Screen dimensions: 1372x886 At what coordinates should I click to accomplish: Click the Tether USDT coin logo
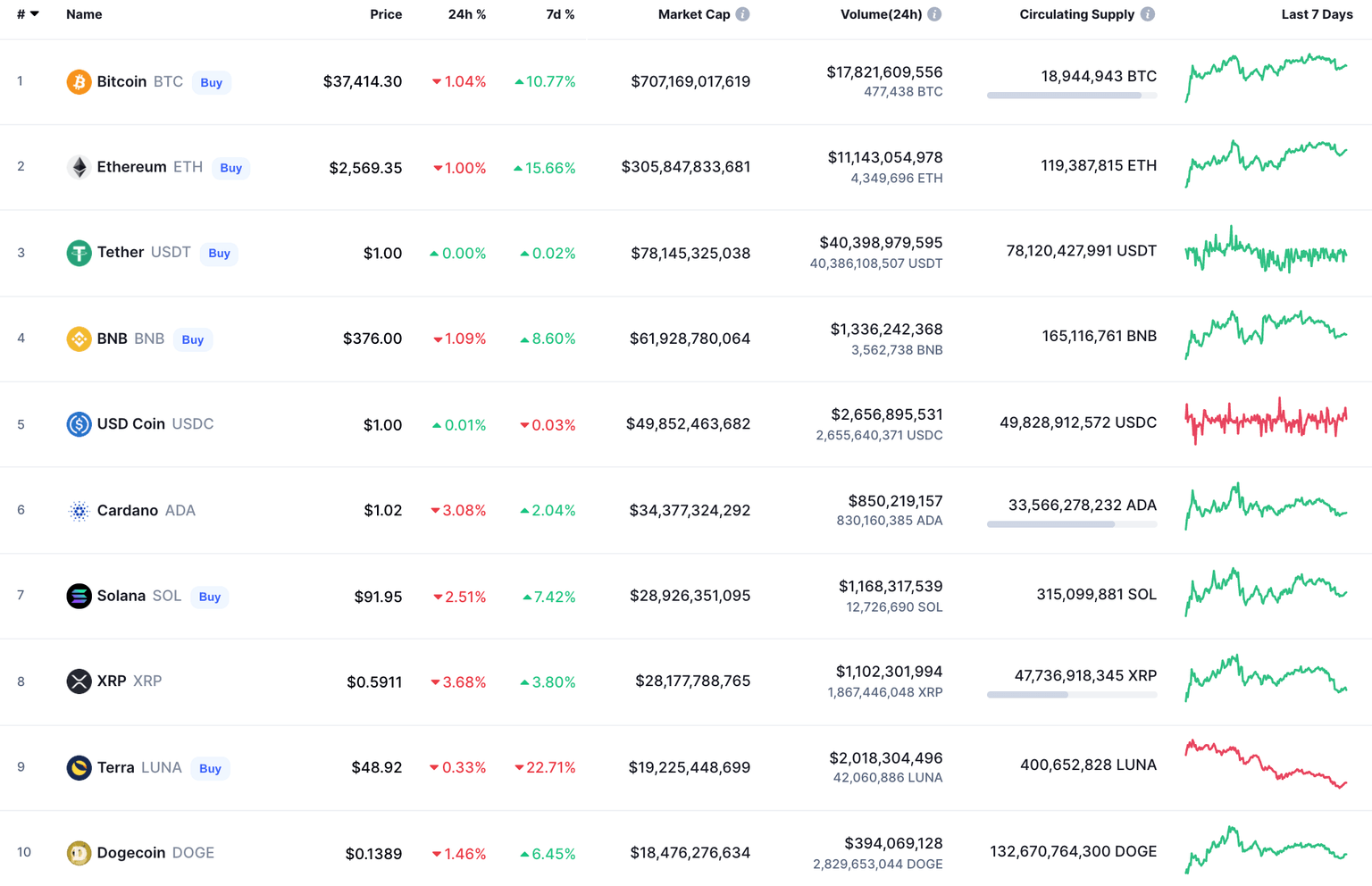79,253
